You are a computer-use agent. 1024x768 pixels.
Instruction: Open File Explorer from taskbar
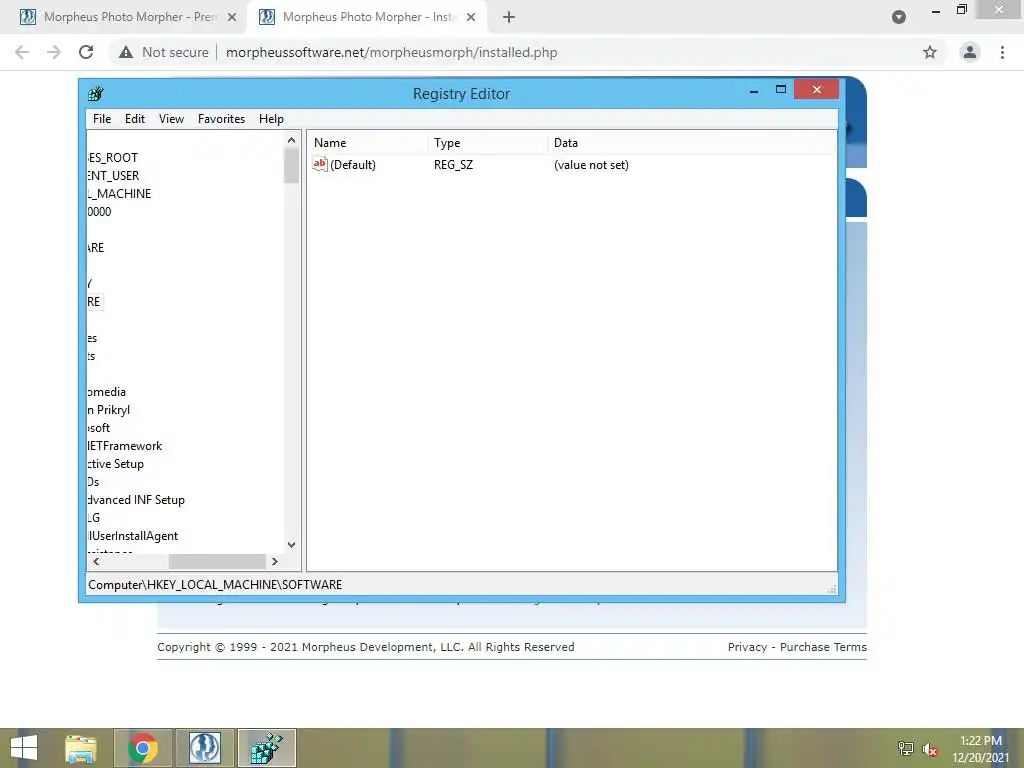(x=81, y=748)
